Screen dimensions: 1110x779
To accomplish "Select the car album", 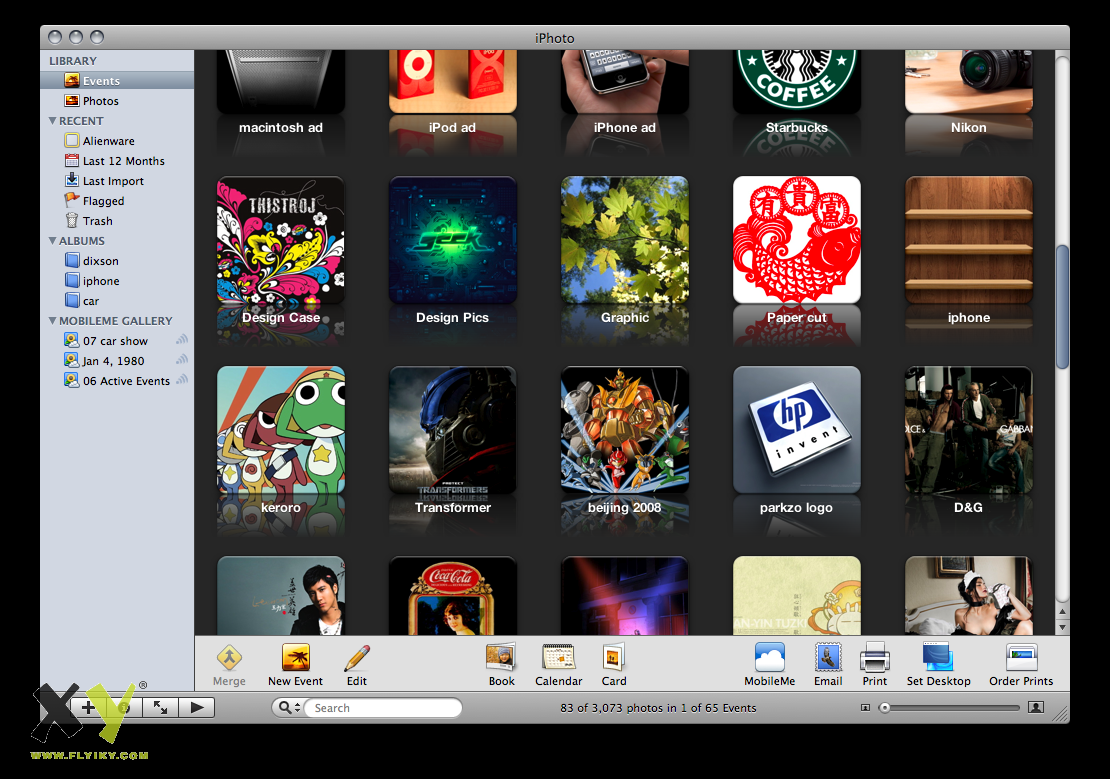I will [117, 301].
